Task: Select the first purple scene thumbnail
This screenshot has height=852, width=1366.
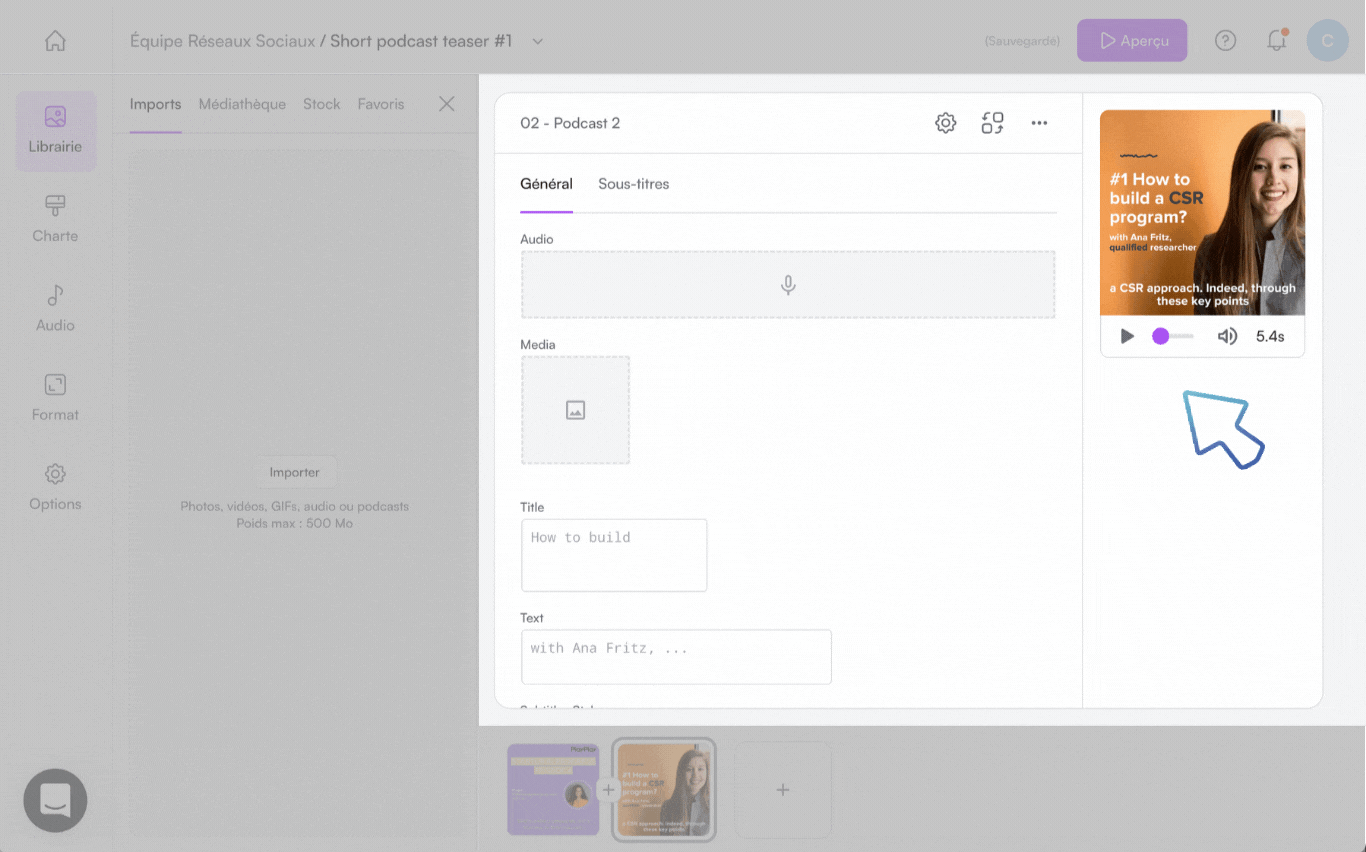Action: (x=553, y=790)
